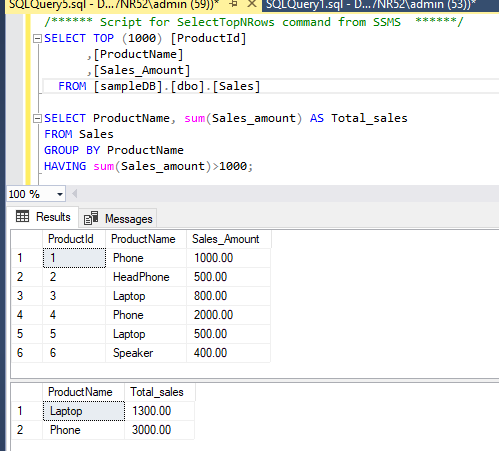The width and height of the screenshot is (499, 451).
Task: Switch to the Messages tab
Action: tap(118, 218)
